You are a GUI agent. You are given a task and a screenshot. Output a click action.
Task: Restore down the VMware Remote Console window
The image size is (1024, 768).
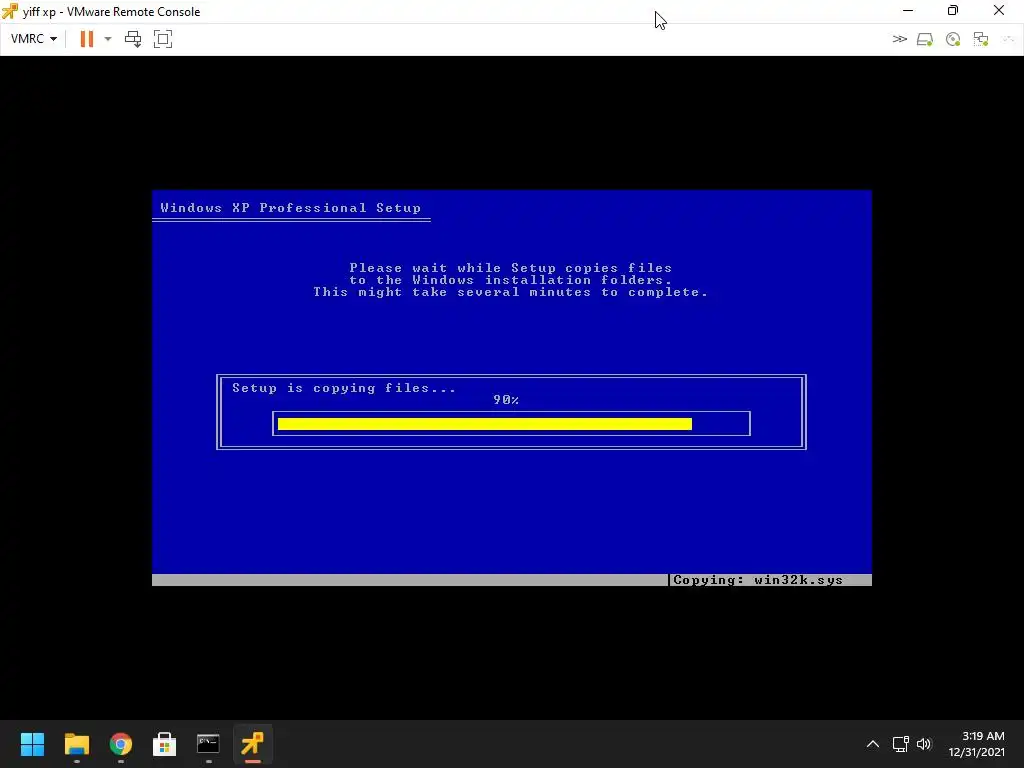point(953,10)
